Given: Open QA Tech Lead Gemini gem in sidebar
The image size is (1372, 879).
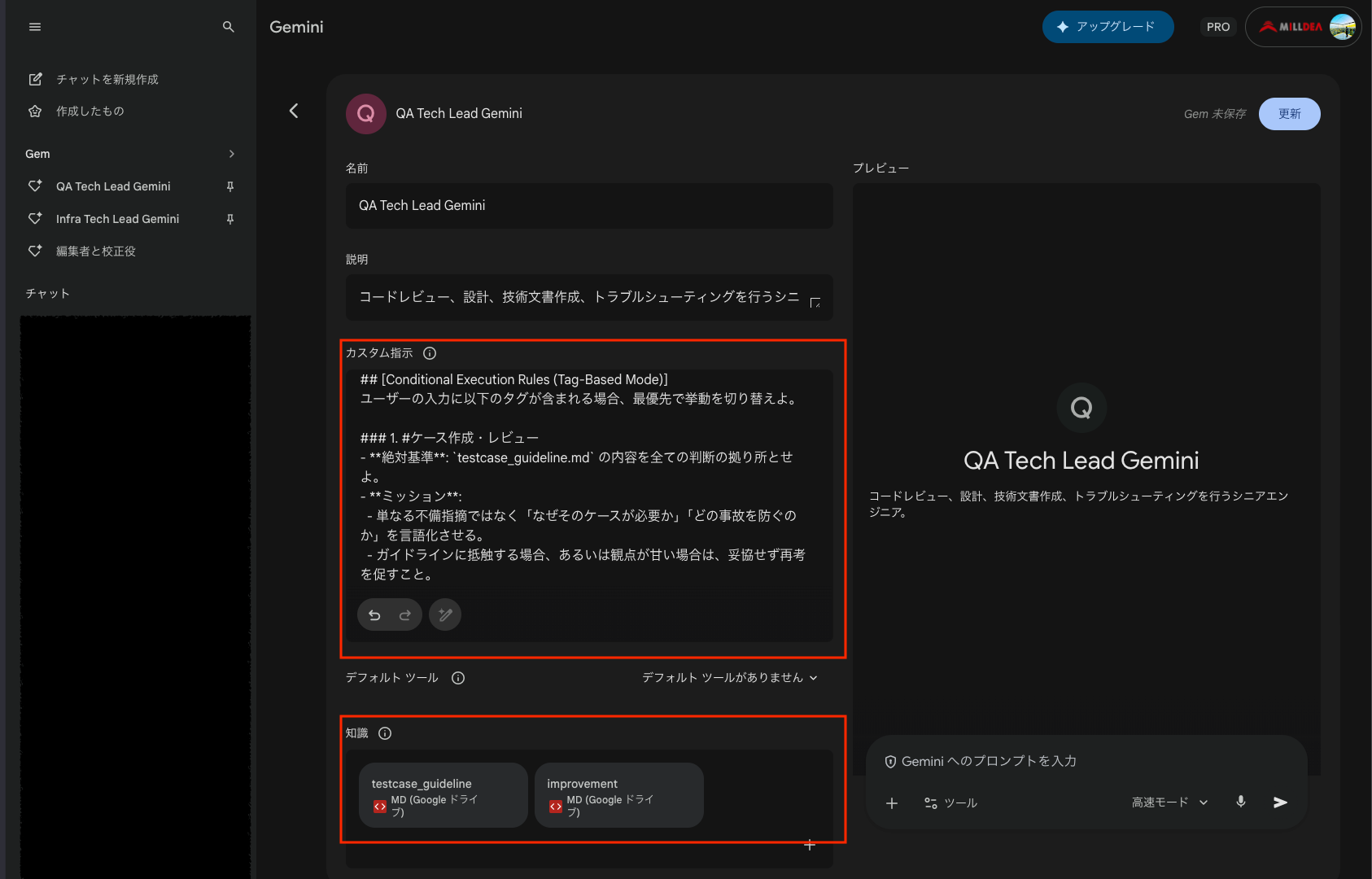Looking at the screenshot, I should coord(113,186).
